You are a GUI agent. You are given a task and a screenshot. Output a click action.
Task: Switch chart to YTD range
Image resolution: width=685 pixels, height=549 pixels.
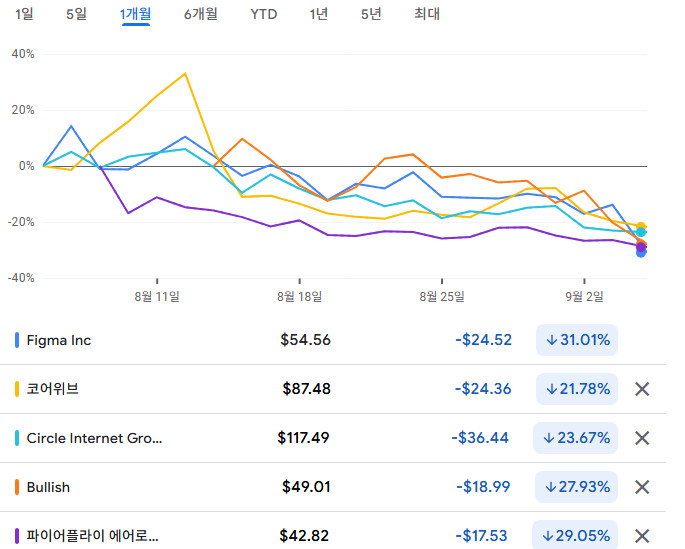[x=264, y=14]
